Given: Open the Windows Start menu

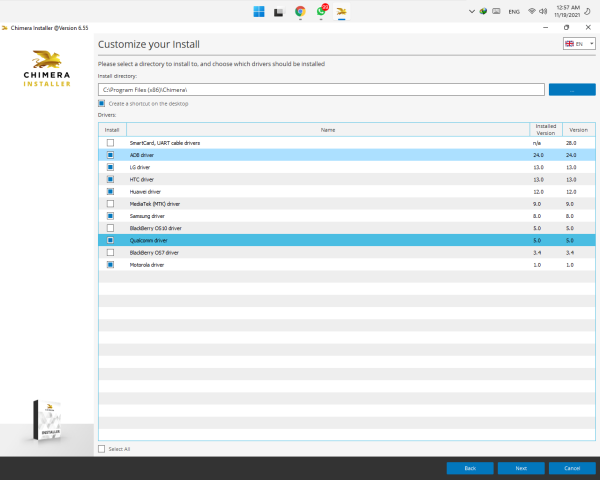Looking at the screenshot, I should click(x=259, y=11).
